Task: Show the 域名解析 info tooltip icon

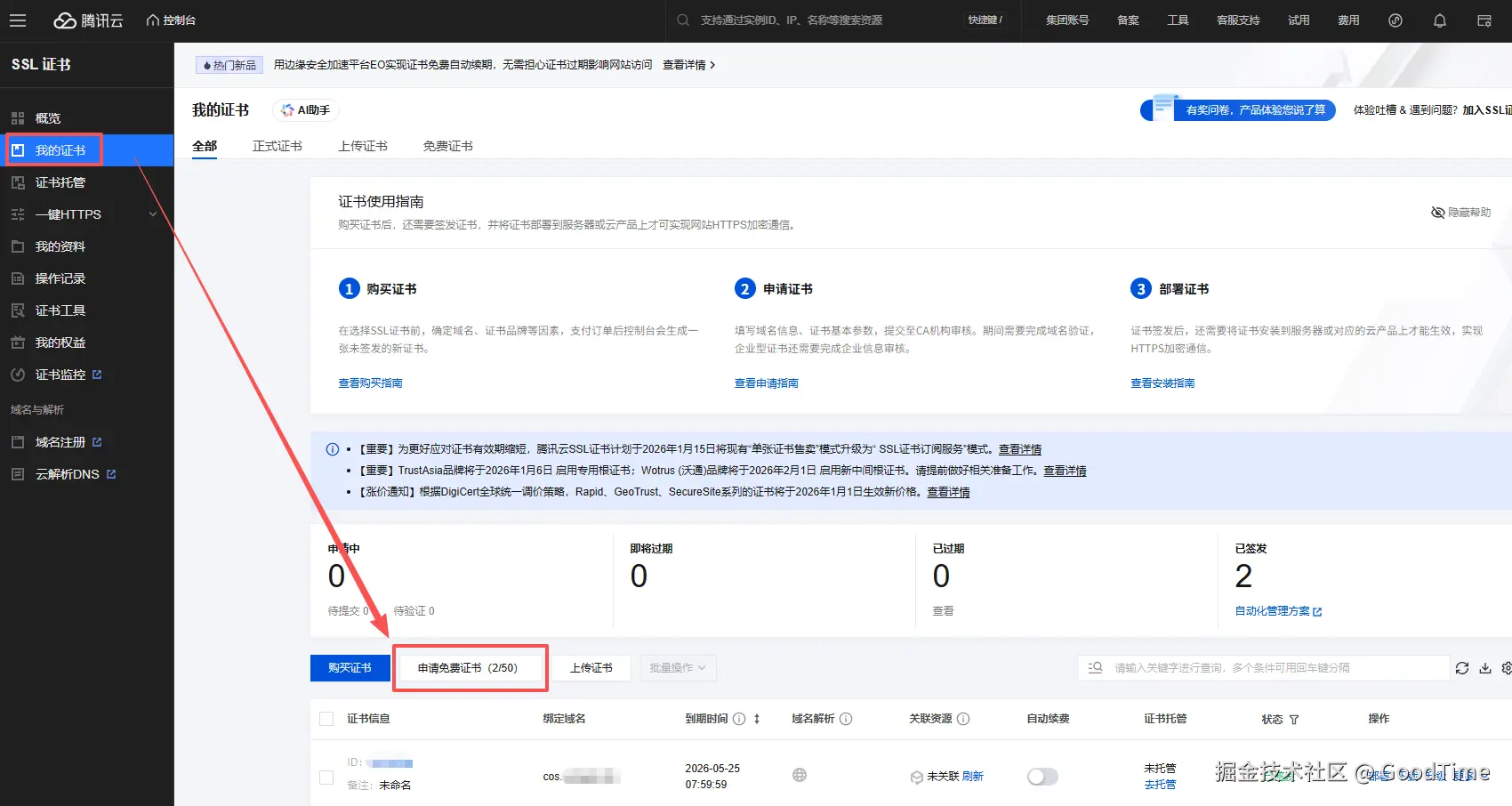Action: (x=846, y=719)
